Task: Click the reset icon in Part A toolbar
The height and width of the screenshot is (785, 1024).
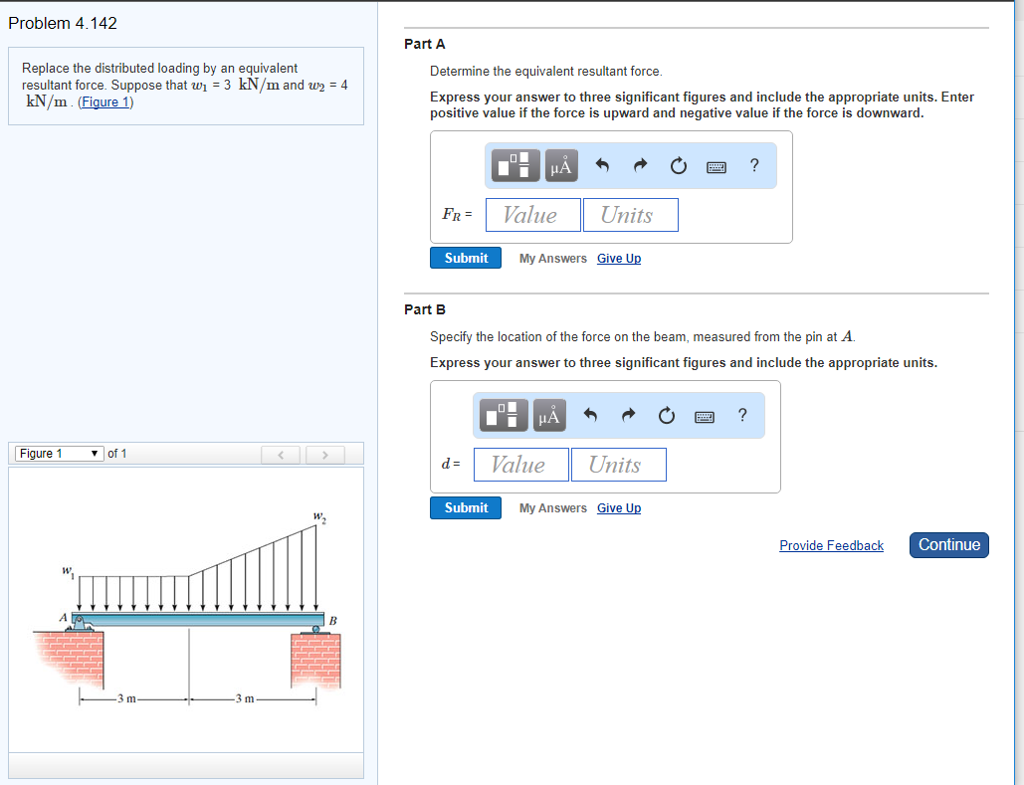Action: coord(679,166)
